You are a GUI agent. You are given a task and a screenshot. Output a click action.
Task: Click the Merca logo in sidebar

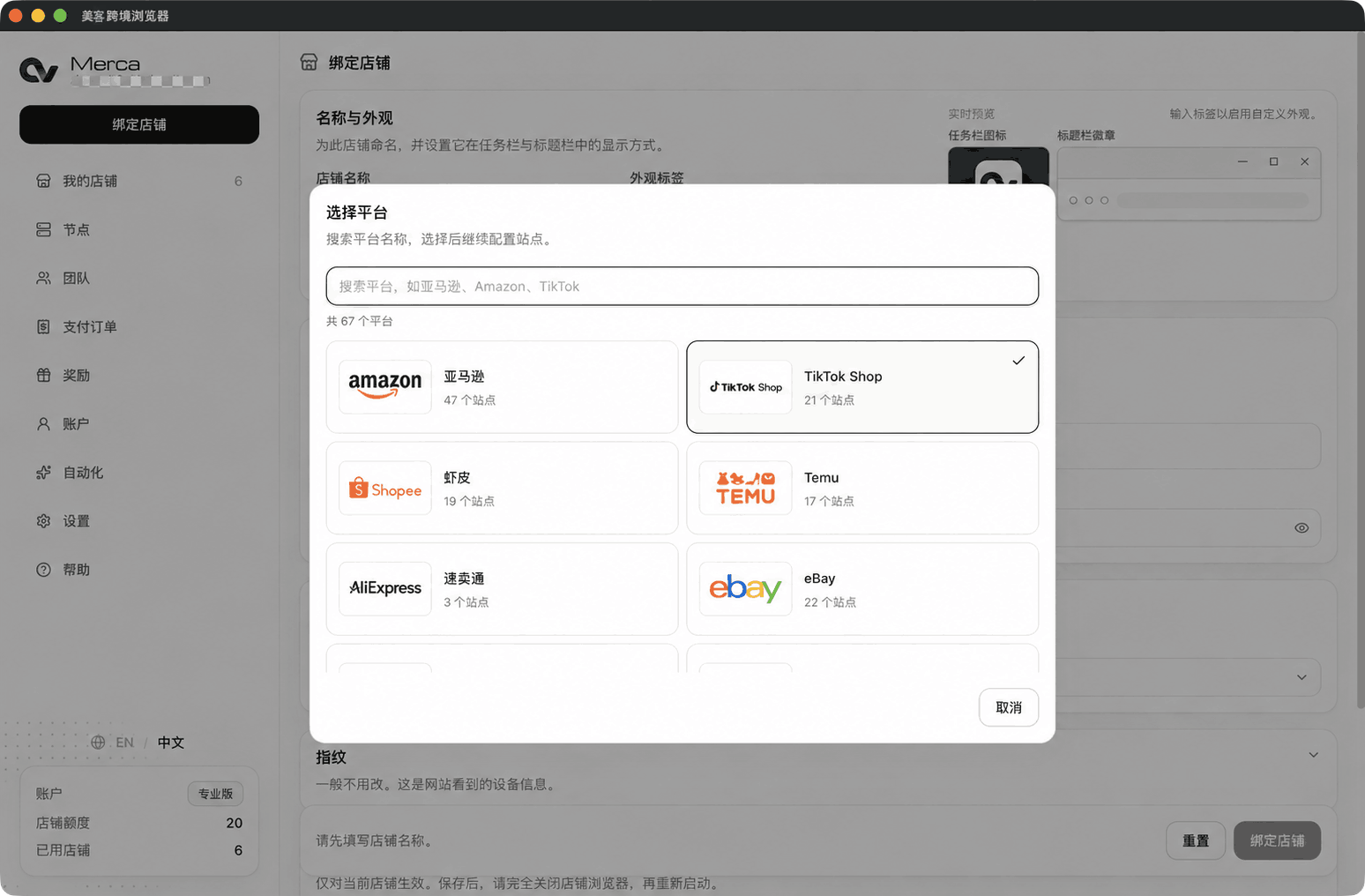tap(39, 70)
